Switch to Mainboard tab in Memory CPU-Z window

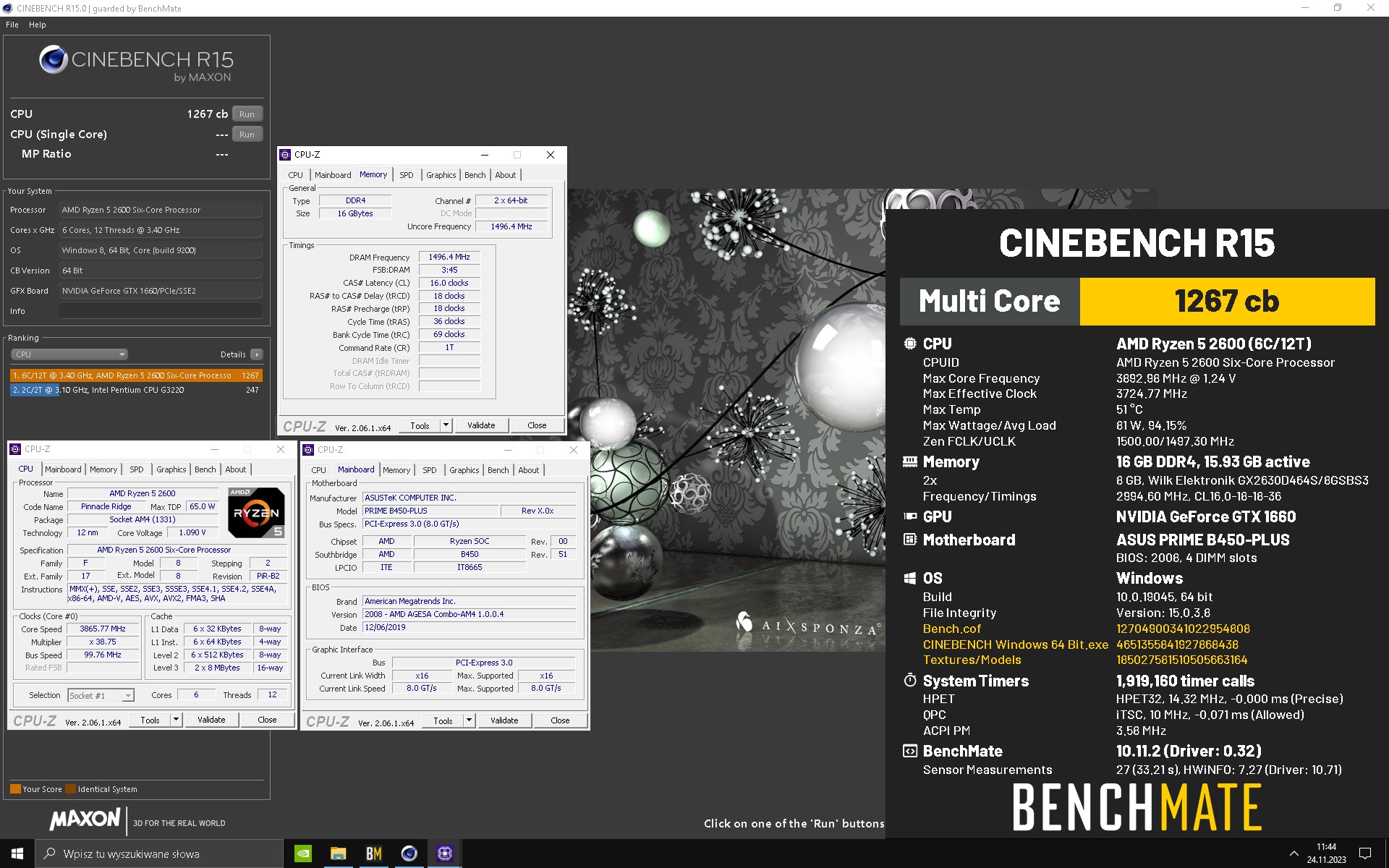click(333, 175)
